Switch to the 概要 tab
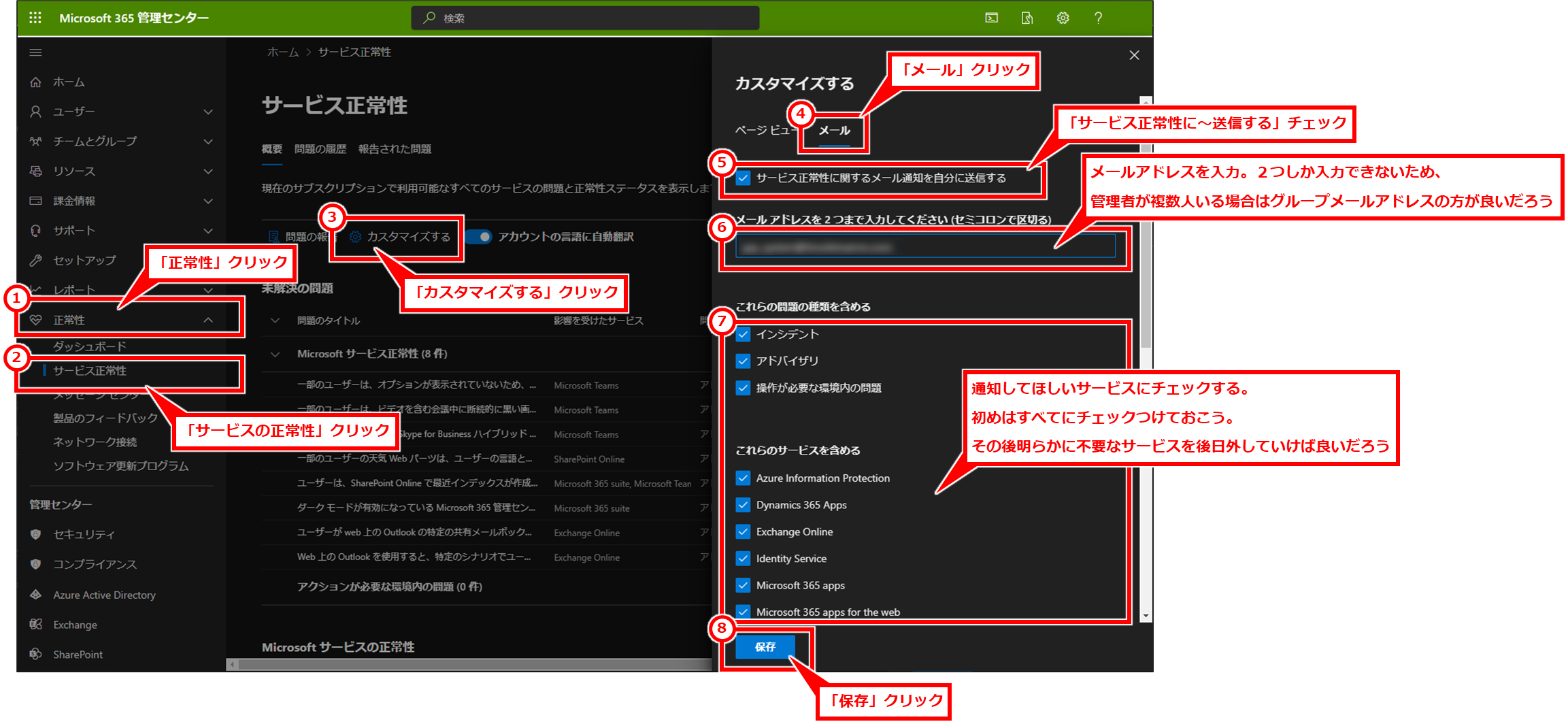 (x=272, y=149)
